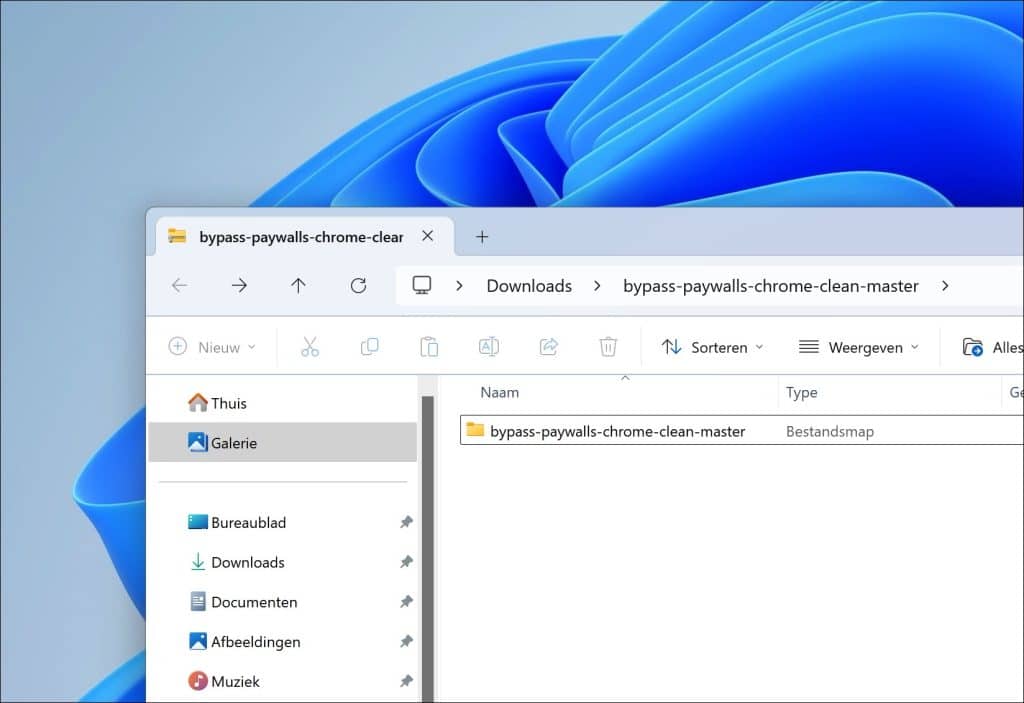Sort by the Naam column header
1024x703 pixels.
[x=500, y=392]
